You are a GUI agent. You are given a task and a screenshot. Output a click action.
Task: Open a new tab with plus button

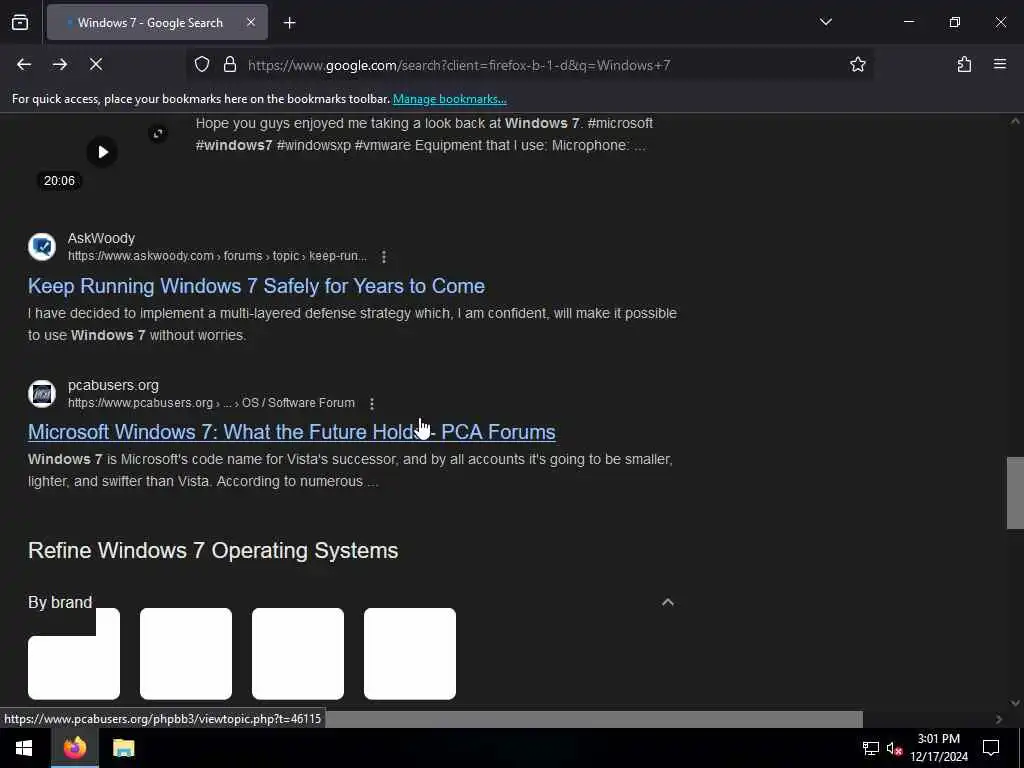(x=289, y=23)
